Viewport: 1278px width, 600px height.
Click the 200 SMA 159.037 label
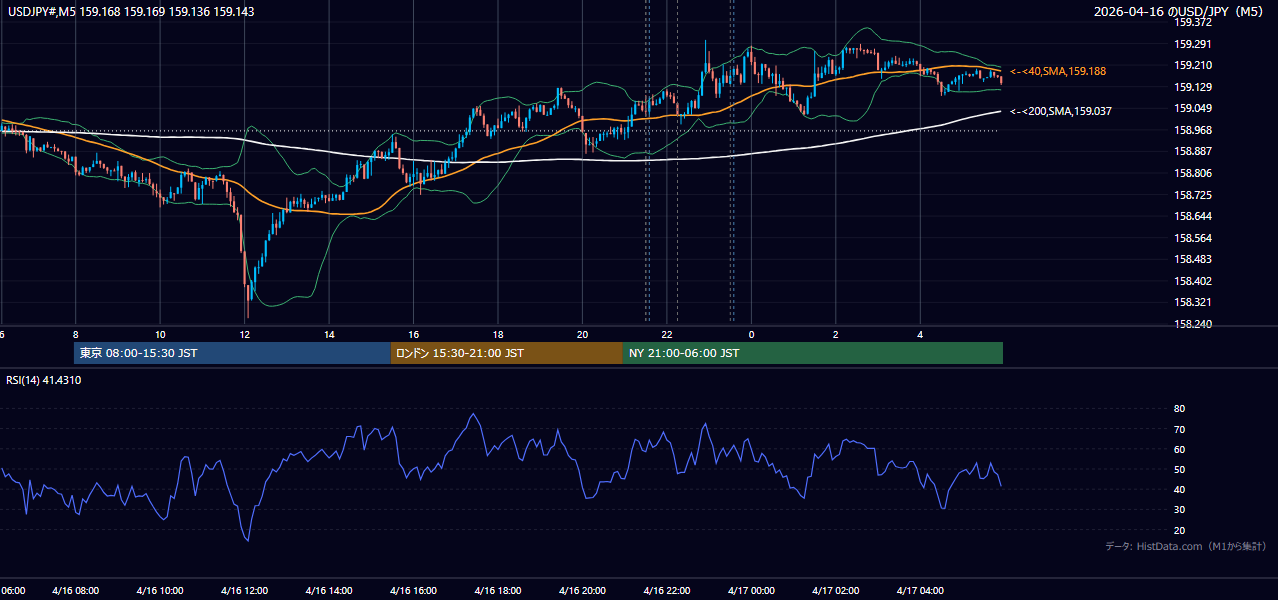point(1061,111)
